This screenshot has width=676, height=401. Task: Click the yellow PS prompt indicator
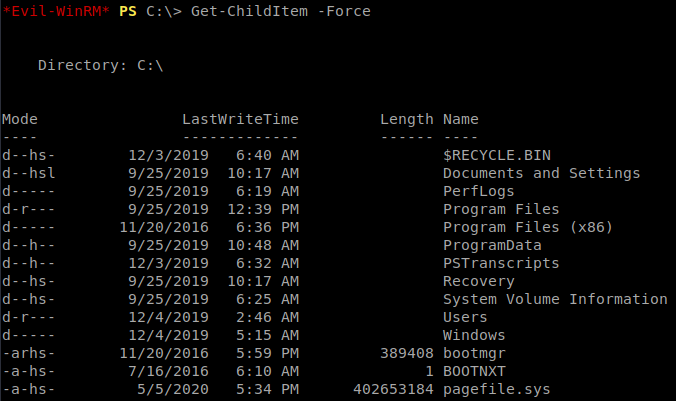coord(128,11)
